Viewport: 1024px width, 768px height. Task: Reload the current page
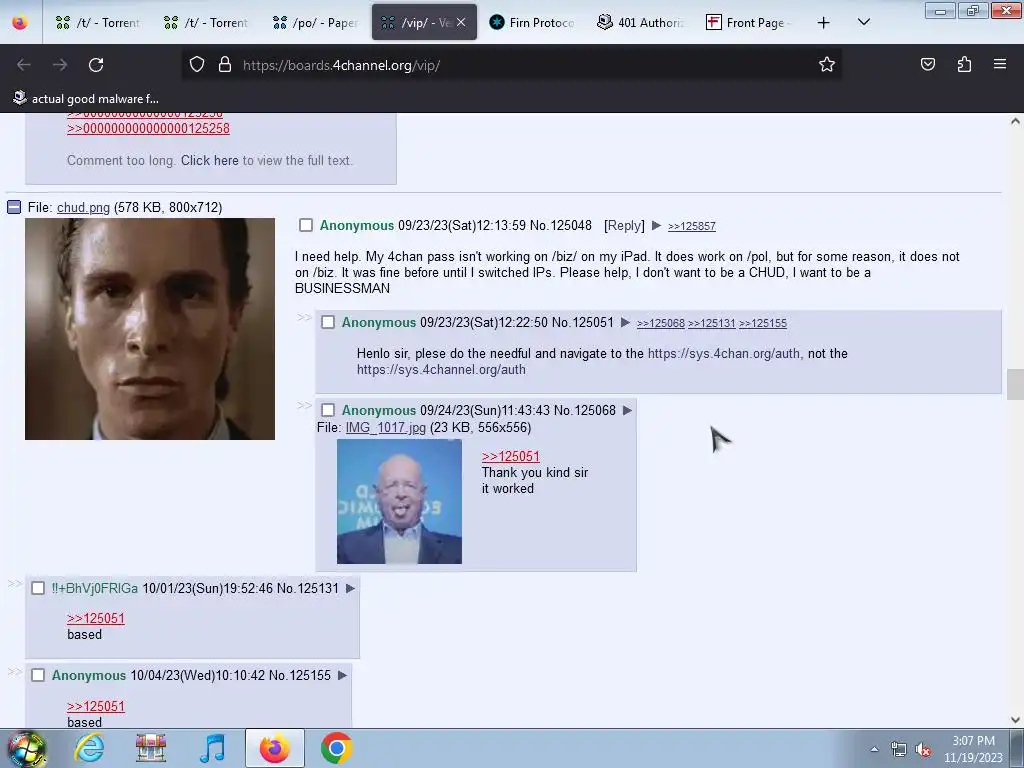pos(96,65)
